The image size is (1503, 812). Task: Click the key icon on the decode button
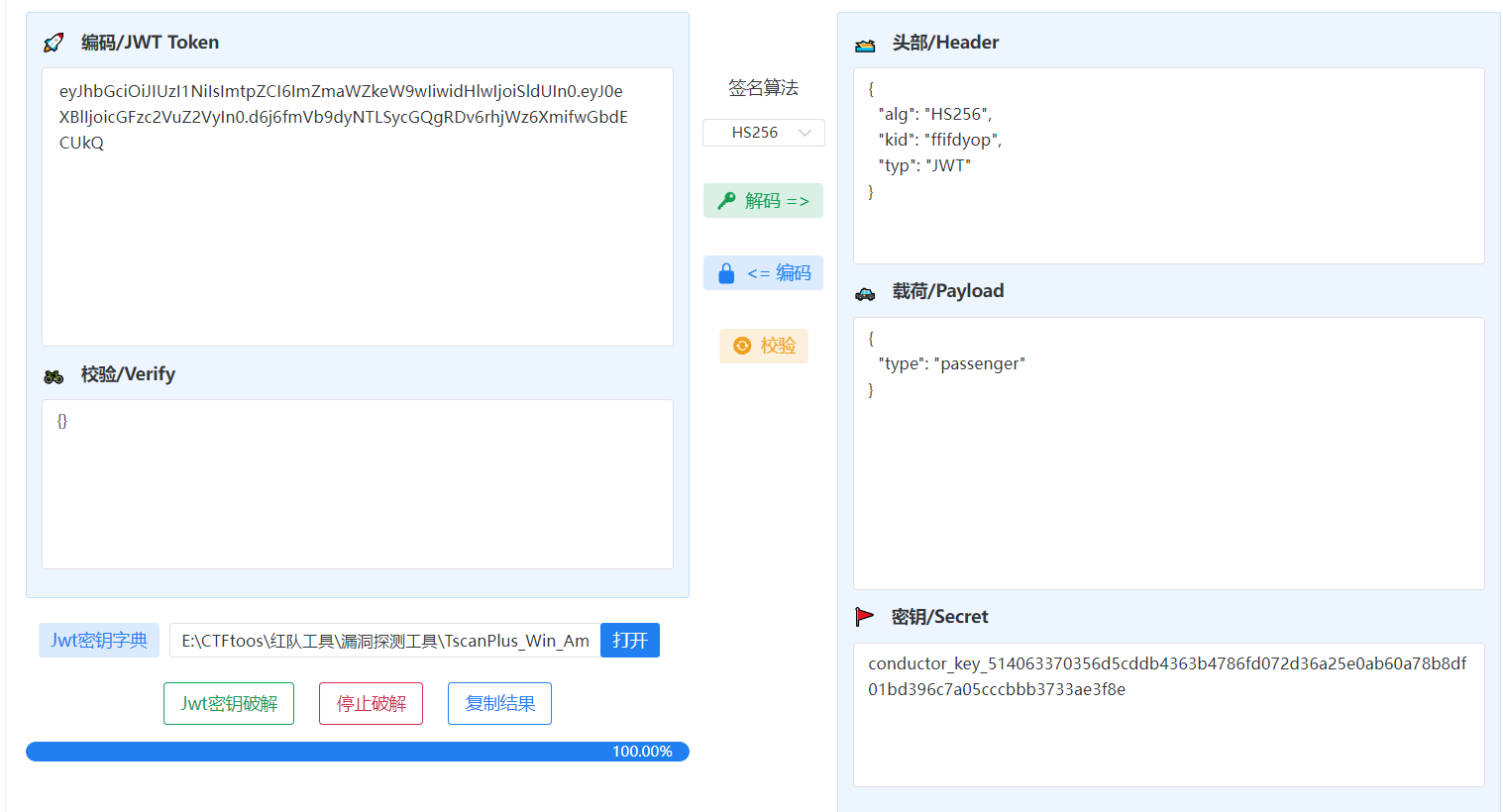tap(726, 201)
